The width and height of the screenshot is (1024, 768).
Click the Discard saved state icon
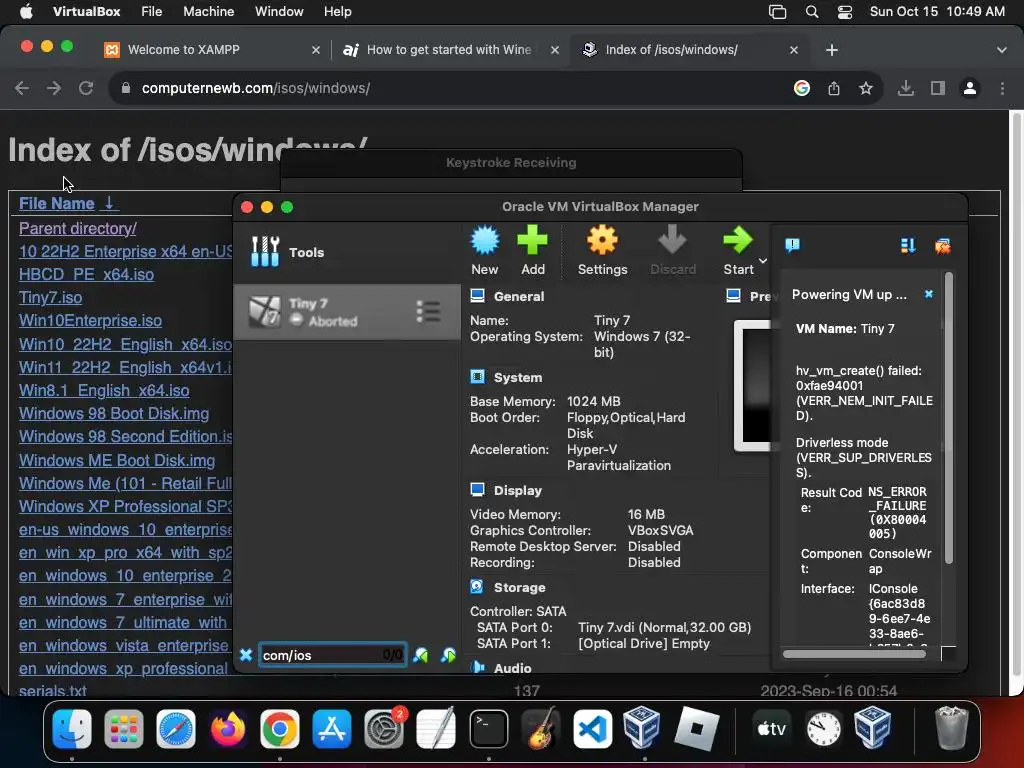point(672,240)
